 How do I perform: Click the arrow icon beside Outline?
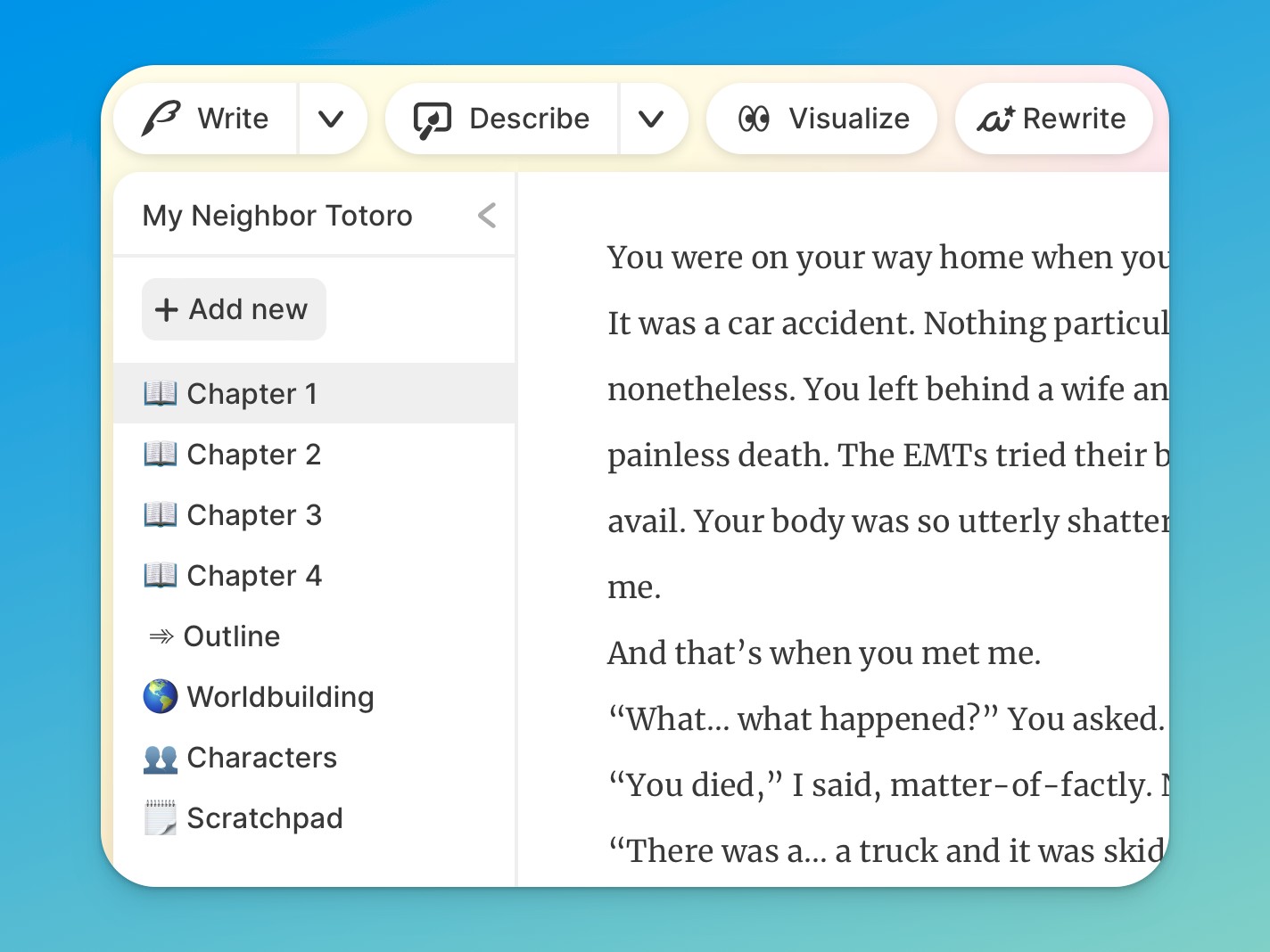[161, 636]
